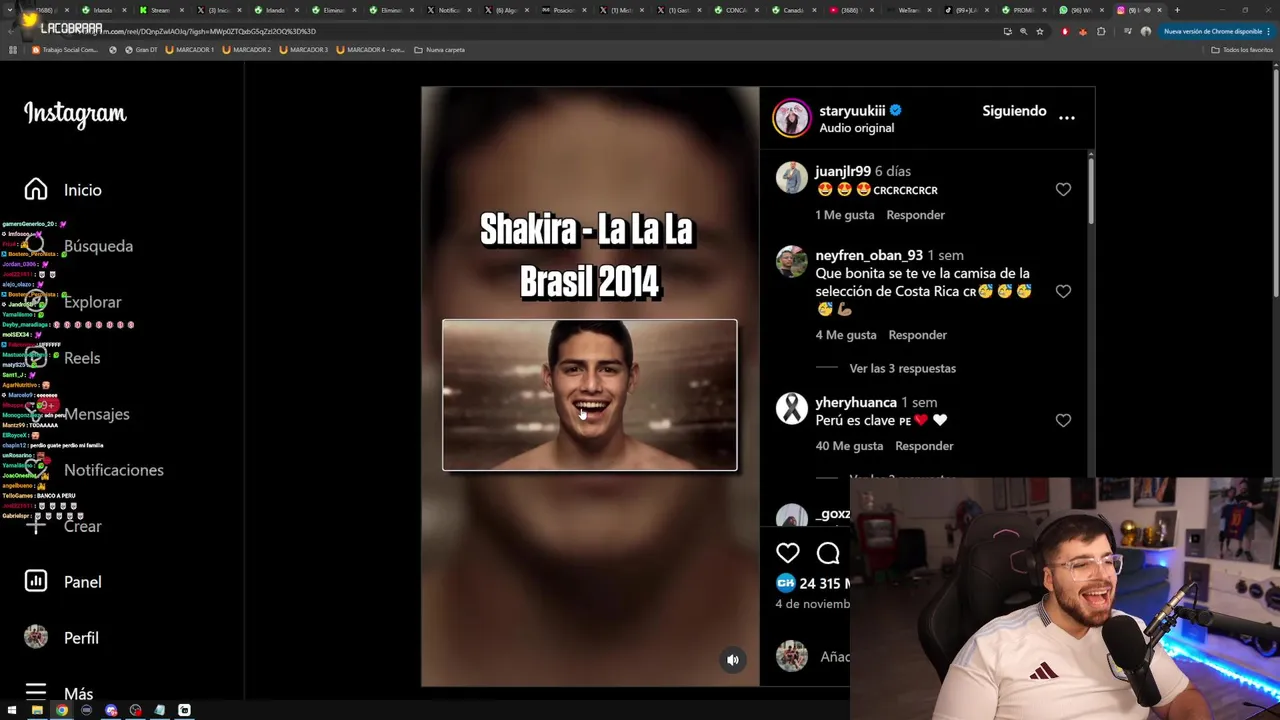The height and width of the screenshot is (720, 1280).
Task: Open the Nueva carpeta bookmark folder
Action: (439, 50)
